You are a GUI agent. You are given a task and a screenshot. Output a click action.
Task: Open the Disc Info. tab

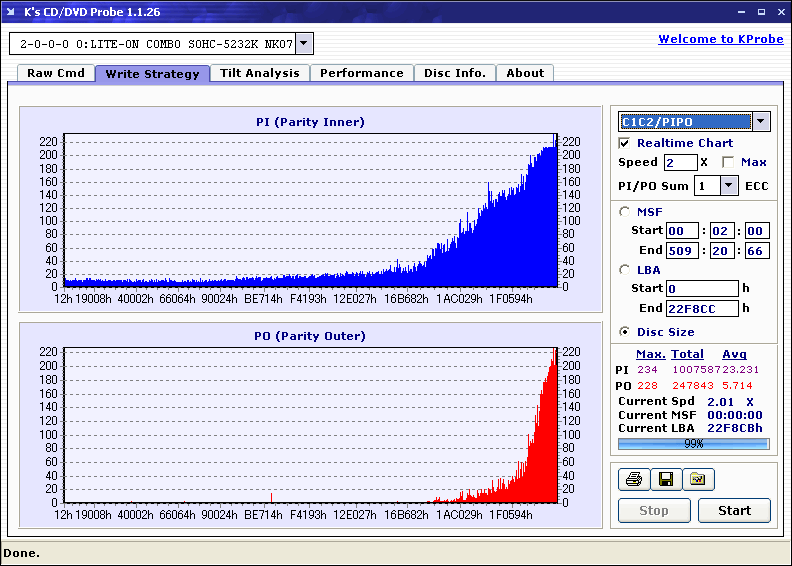(x=455, y=73)
